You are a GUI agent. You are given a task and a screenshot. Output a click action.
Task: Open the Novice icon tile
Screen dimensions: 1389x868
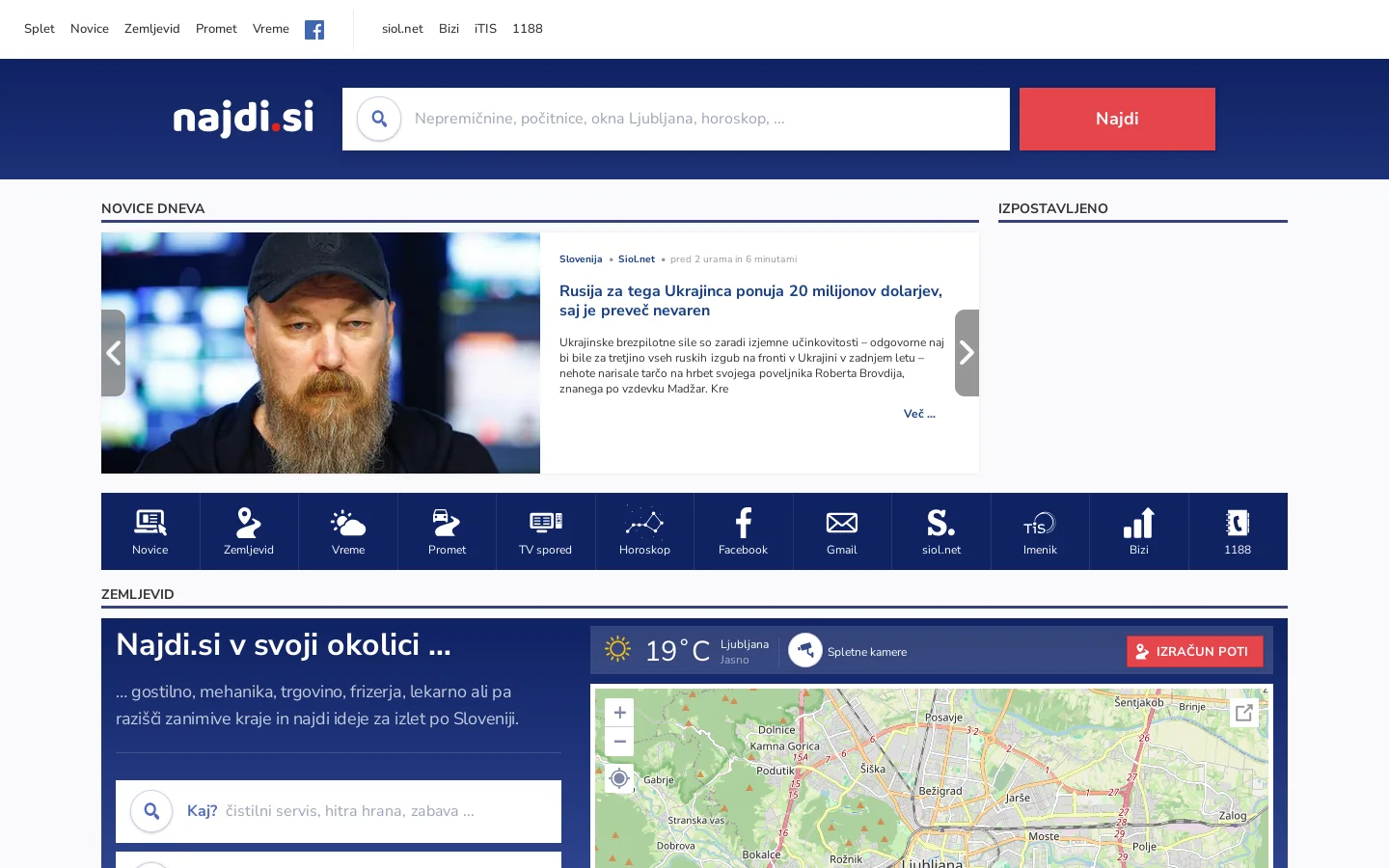150,531
